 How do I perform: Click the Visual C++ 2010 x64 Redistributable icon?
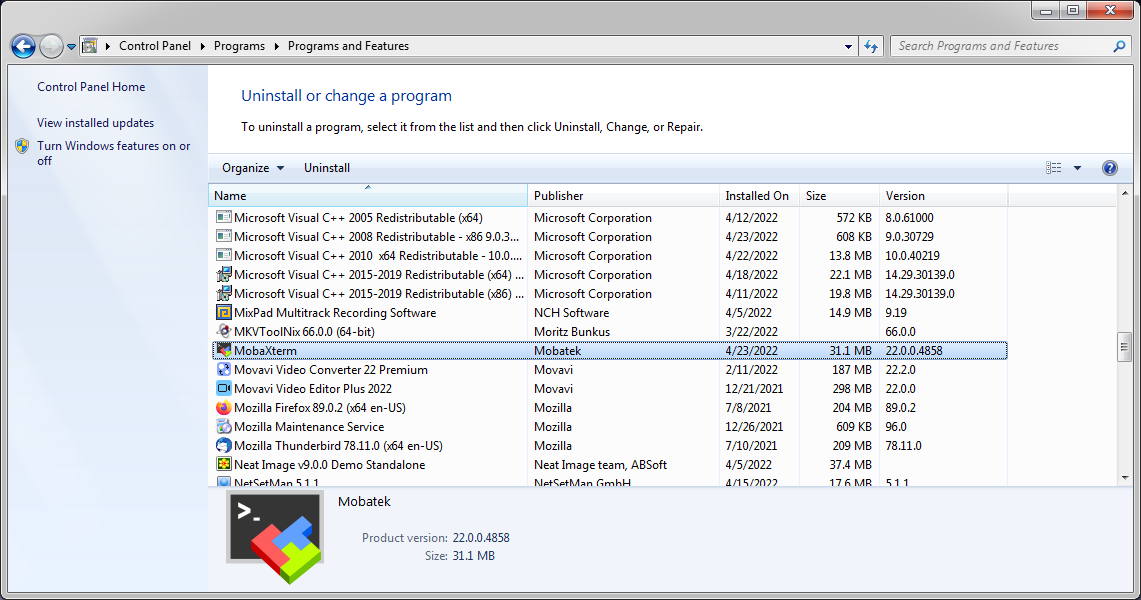pos(223,255)
